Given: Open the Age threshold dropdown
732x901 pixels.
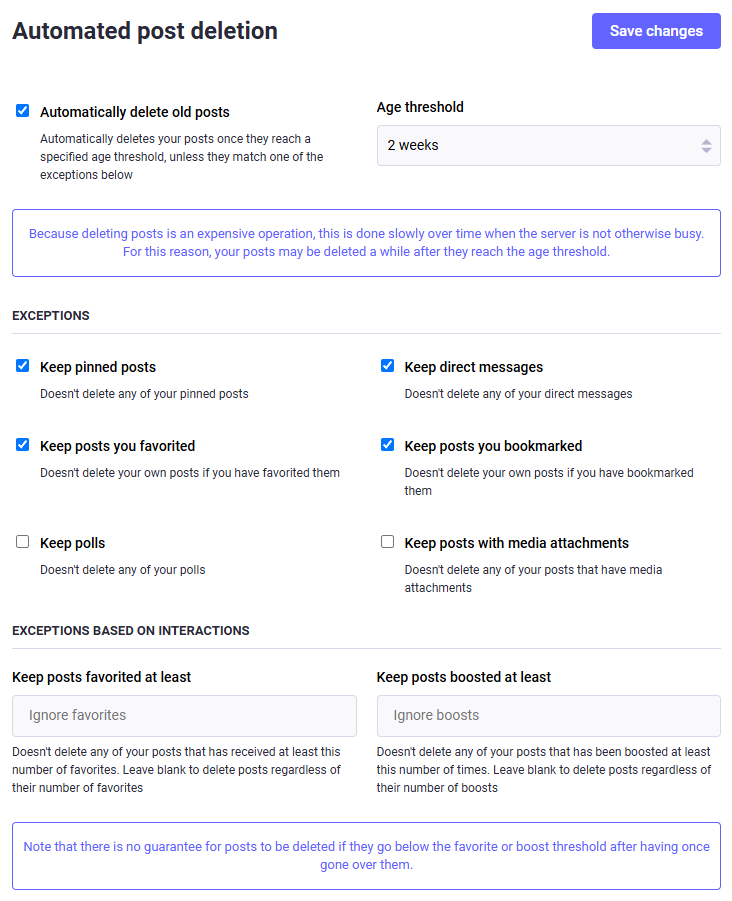Looking at the screenshot, I should pyautogui.click(x=548, y=145).
